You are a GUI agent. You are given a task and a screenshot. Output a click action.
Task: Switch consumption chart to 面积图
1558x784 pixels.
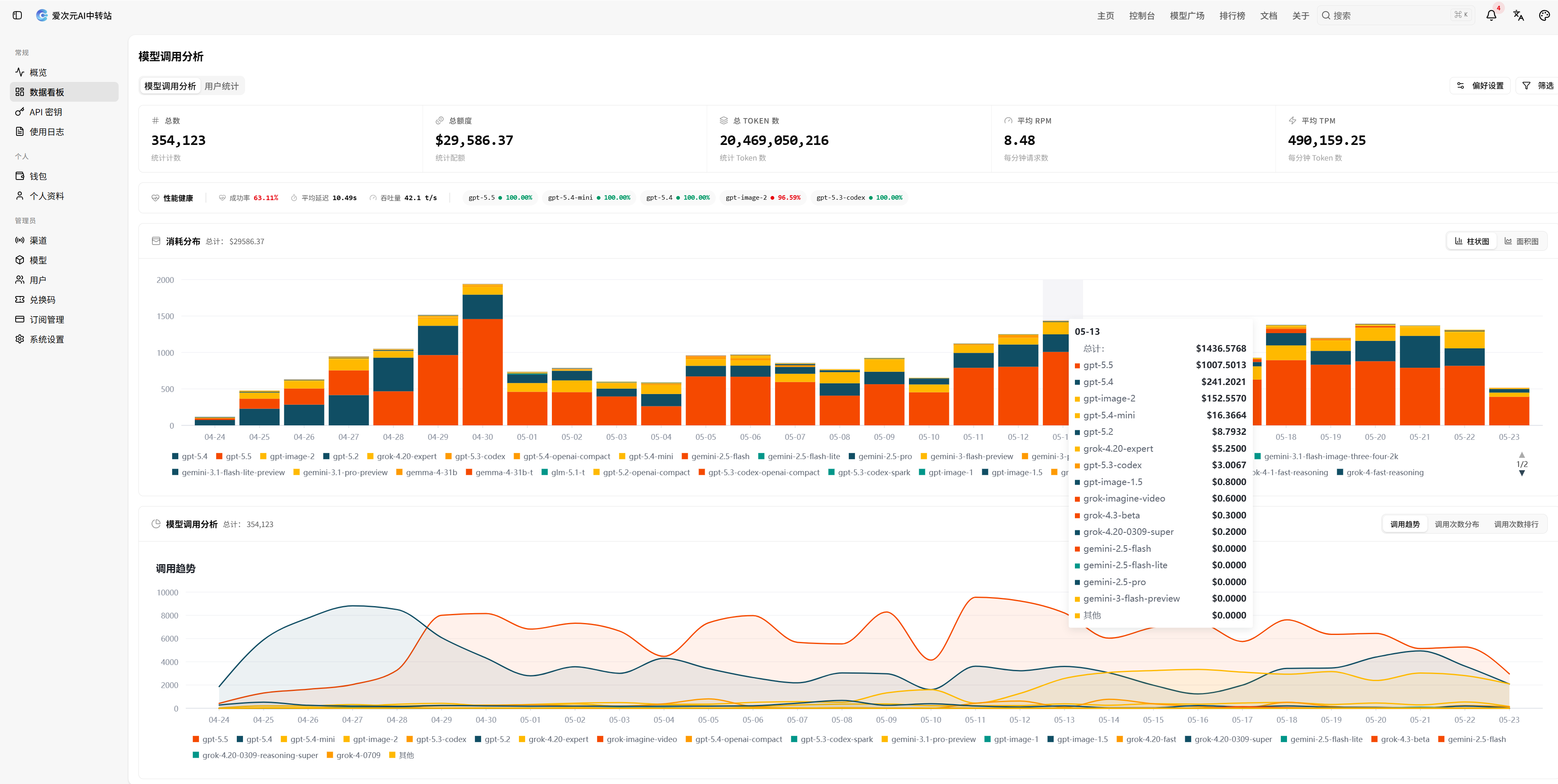1521,241
